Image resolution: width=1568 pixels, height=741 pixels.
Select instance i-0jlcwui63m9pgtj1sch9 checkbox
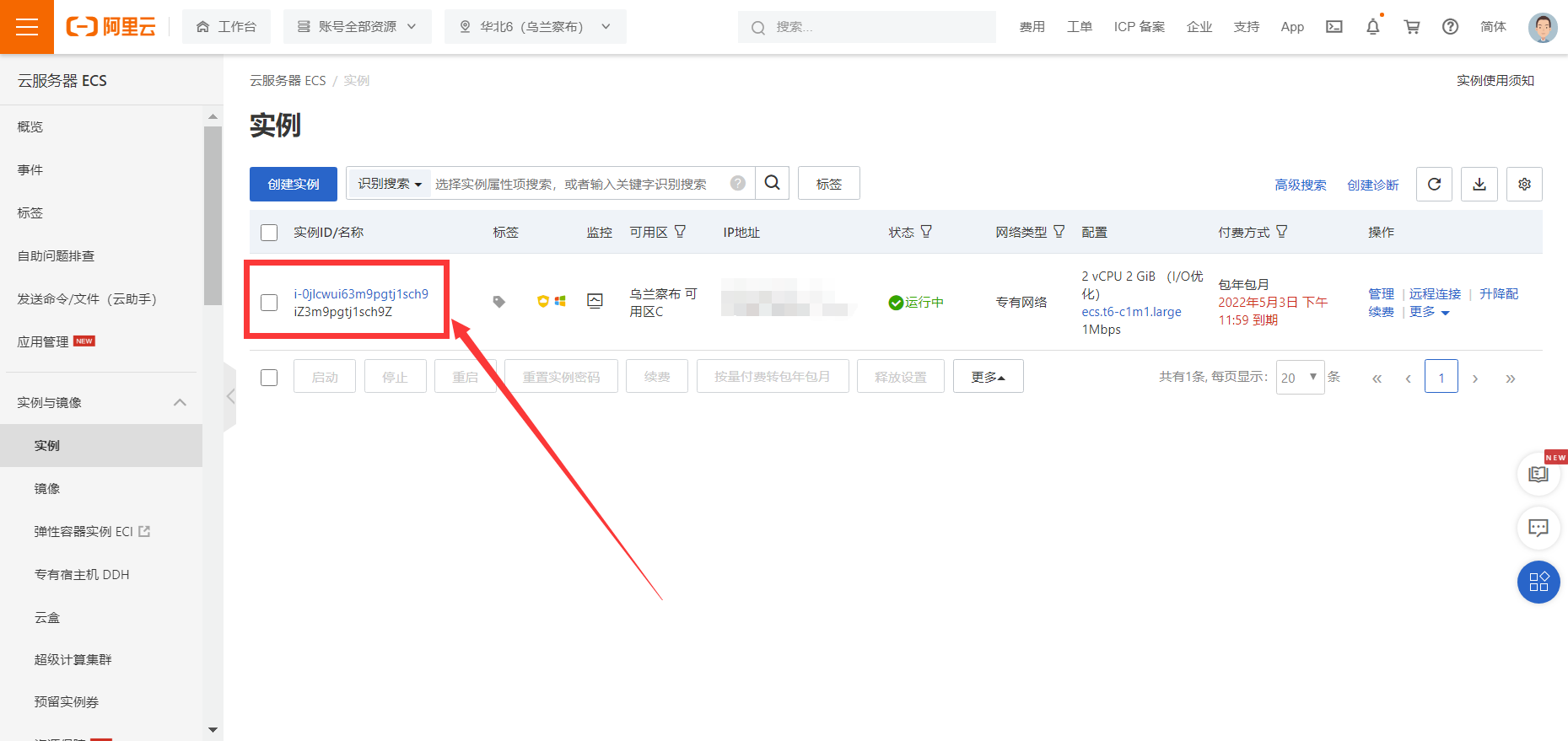(269, 303)
